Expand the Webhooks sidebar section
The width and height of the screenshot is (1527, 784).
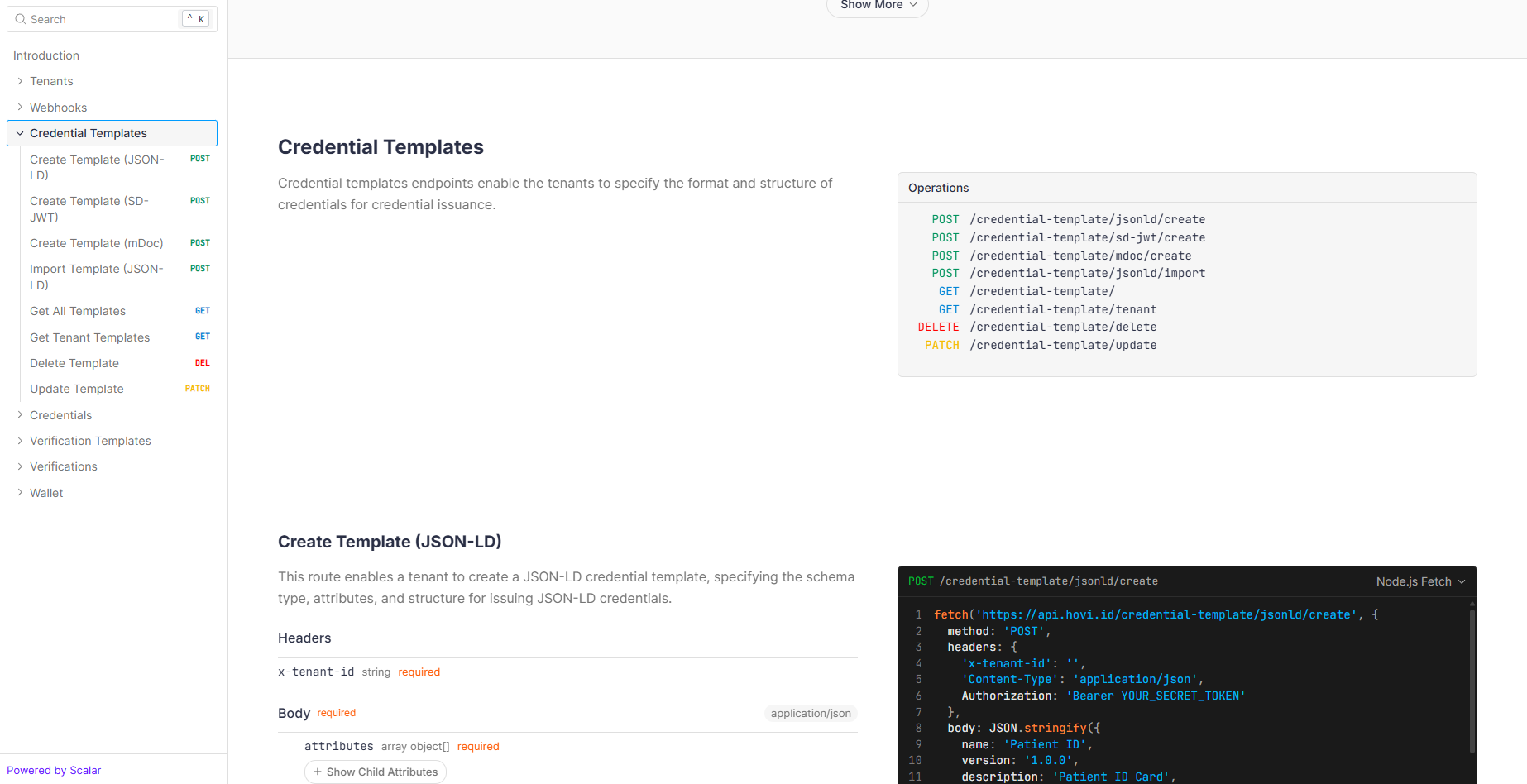tap(20, 108)
